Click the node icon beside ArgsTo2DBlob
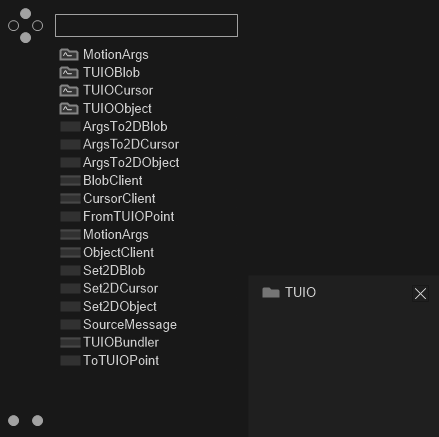 pos(70,127)
